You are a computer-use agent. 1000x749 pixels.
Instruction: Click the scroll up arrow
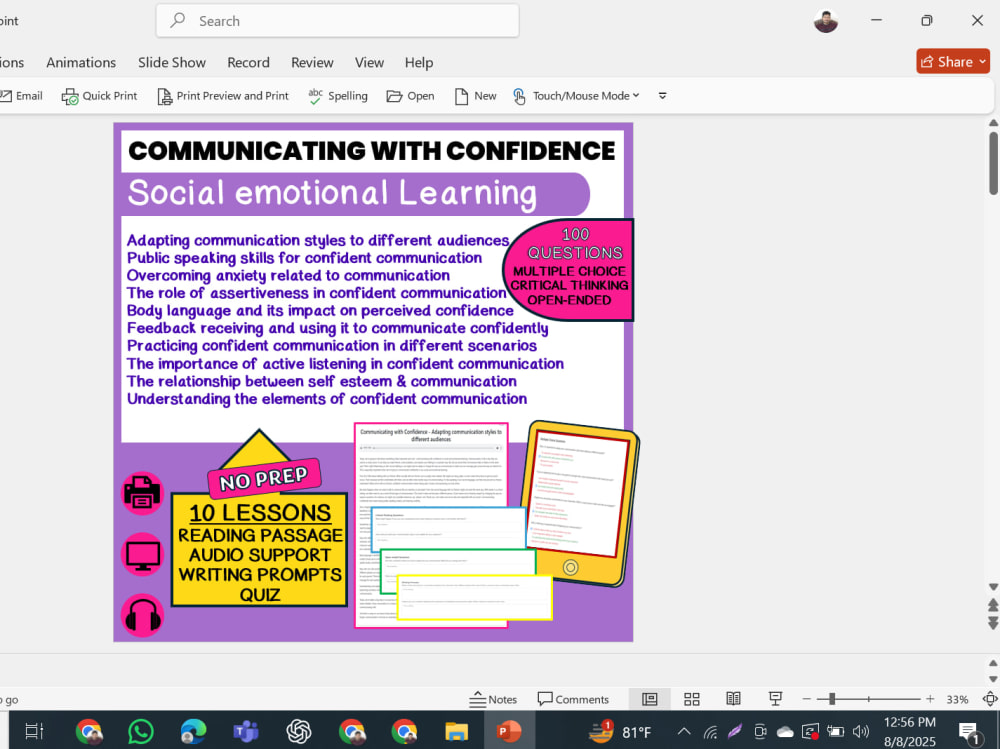[x=994, y=122]
